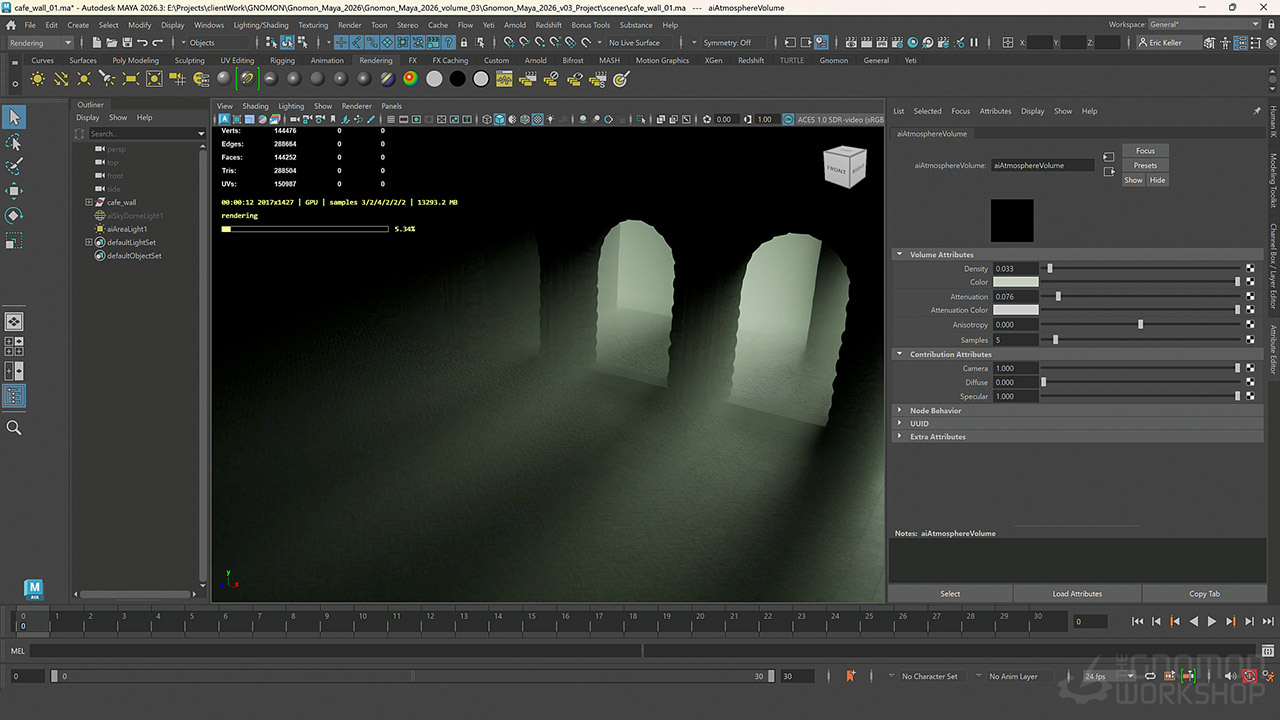Image resolution: width=1280 pixels, height=720 pixels.
Task: Select the Move tool in the toolbox
Action: click(x=14, y=190)
